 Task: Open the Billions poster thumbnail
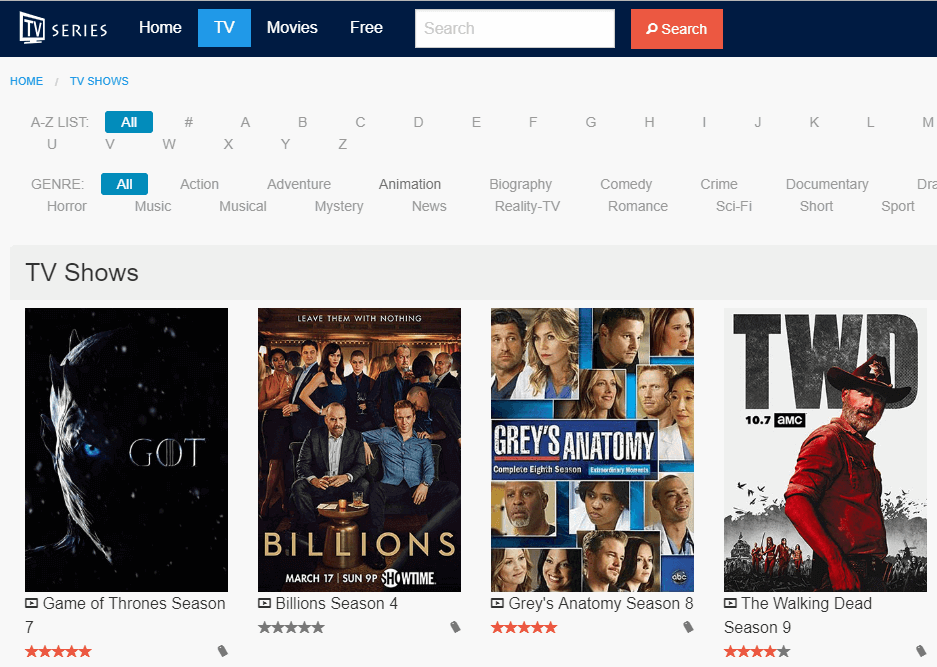pos(359,450)
